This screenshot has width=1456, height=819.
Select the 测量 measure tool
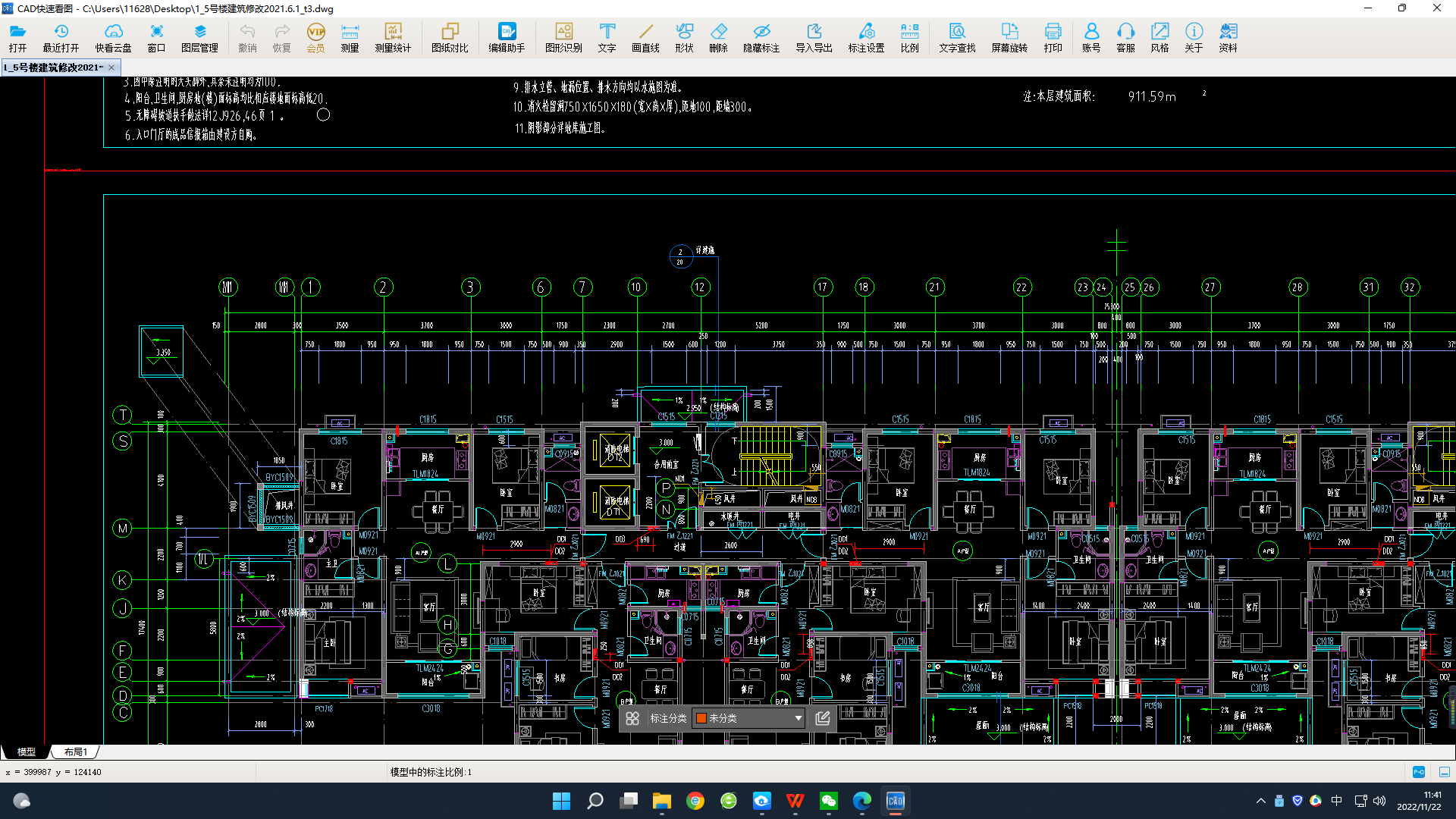[x=350, y=37]
